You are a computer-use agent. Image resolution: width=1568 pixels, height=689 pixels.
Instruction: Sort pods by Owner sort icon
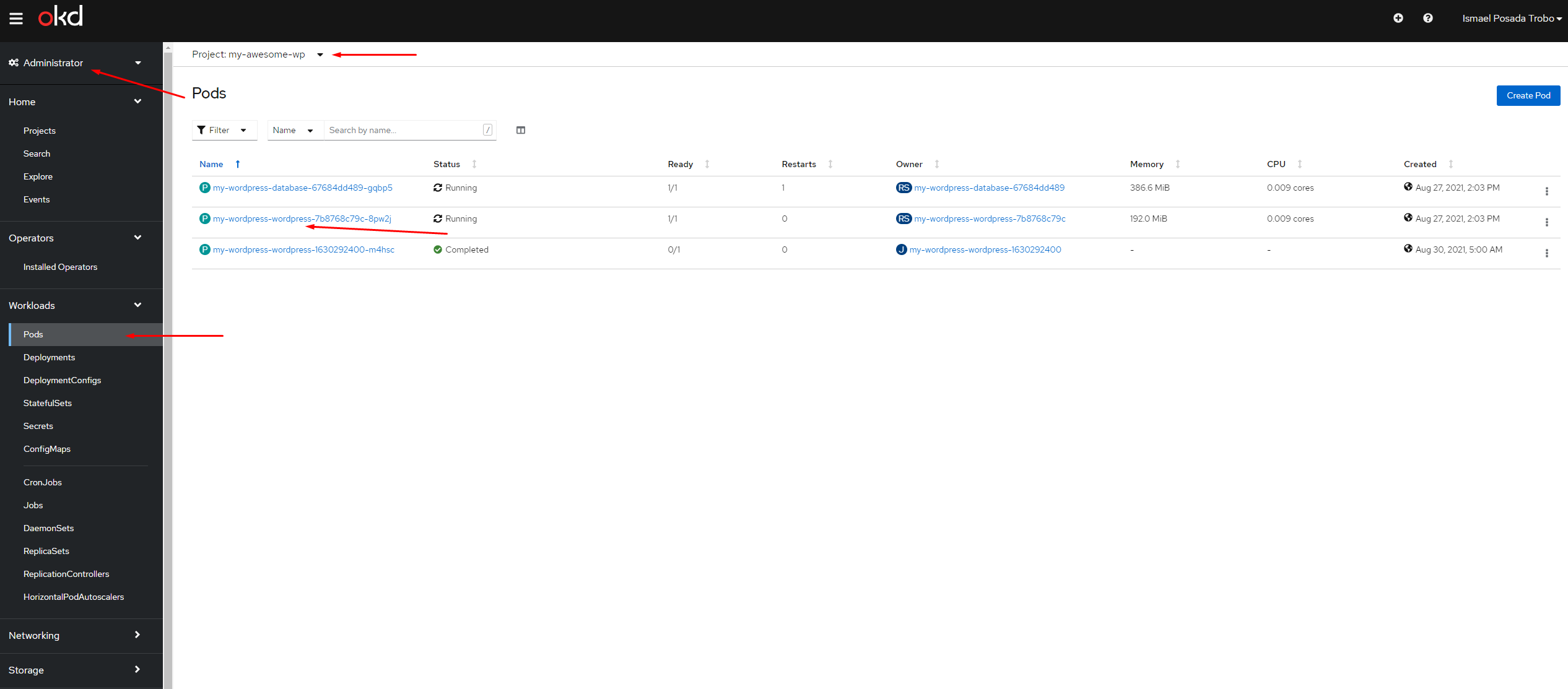tap(937, 164)
